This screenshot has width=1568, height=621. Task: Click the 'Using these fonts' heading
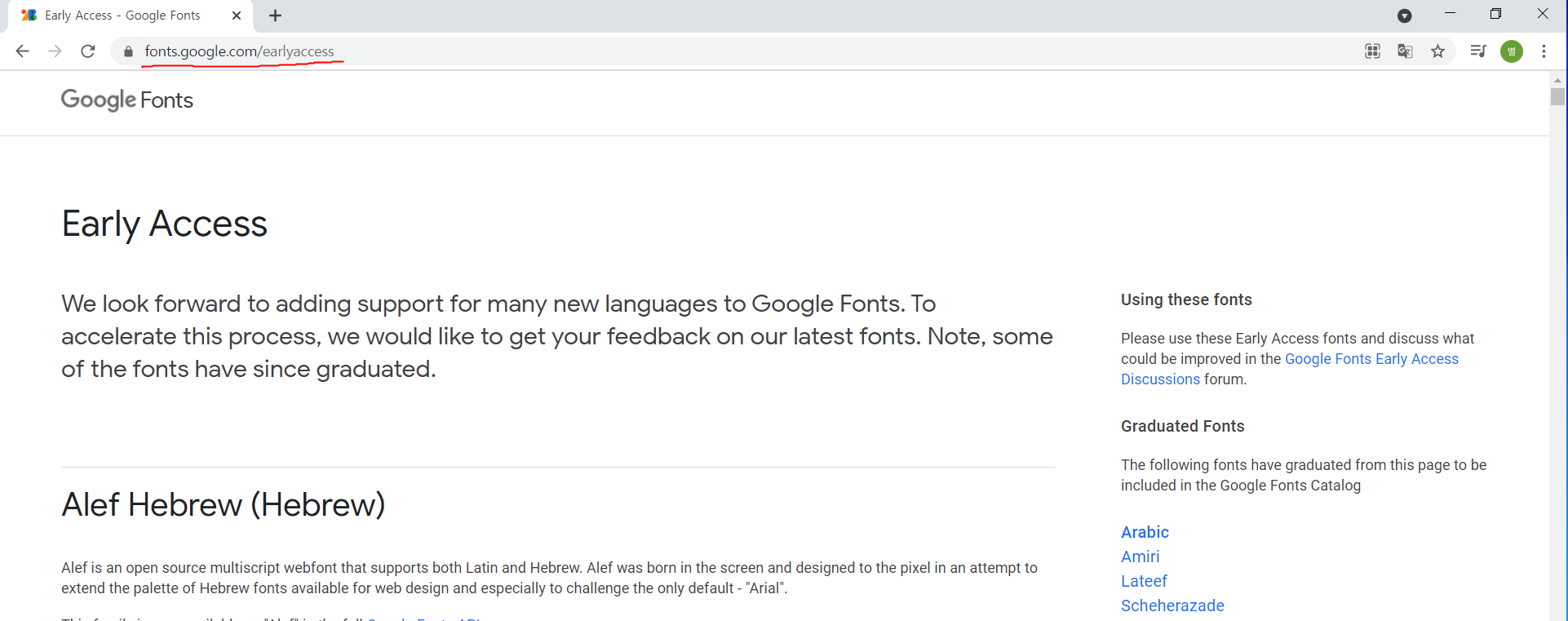[1186, 299]
